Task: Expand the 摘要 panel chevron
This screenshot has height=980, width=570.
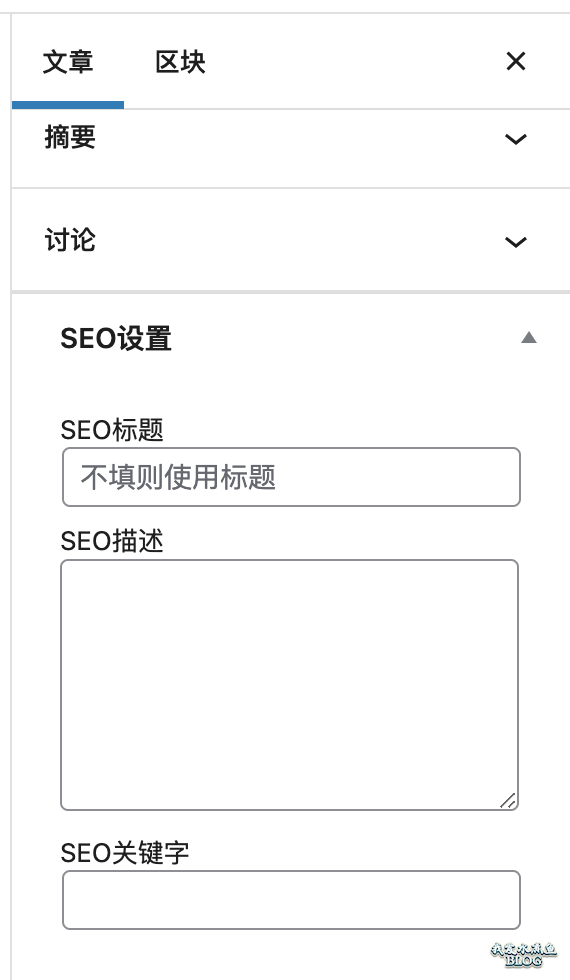Action: click(x=516, y=139)
